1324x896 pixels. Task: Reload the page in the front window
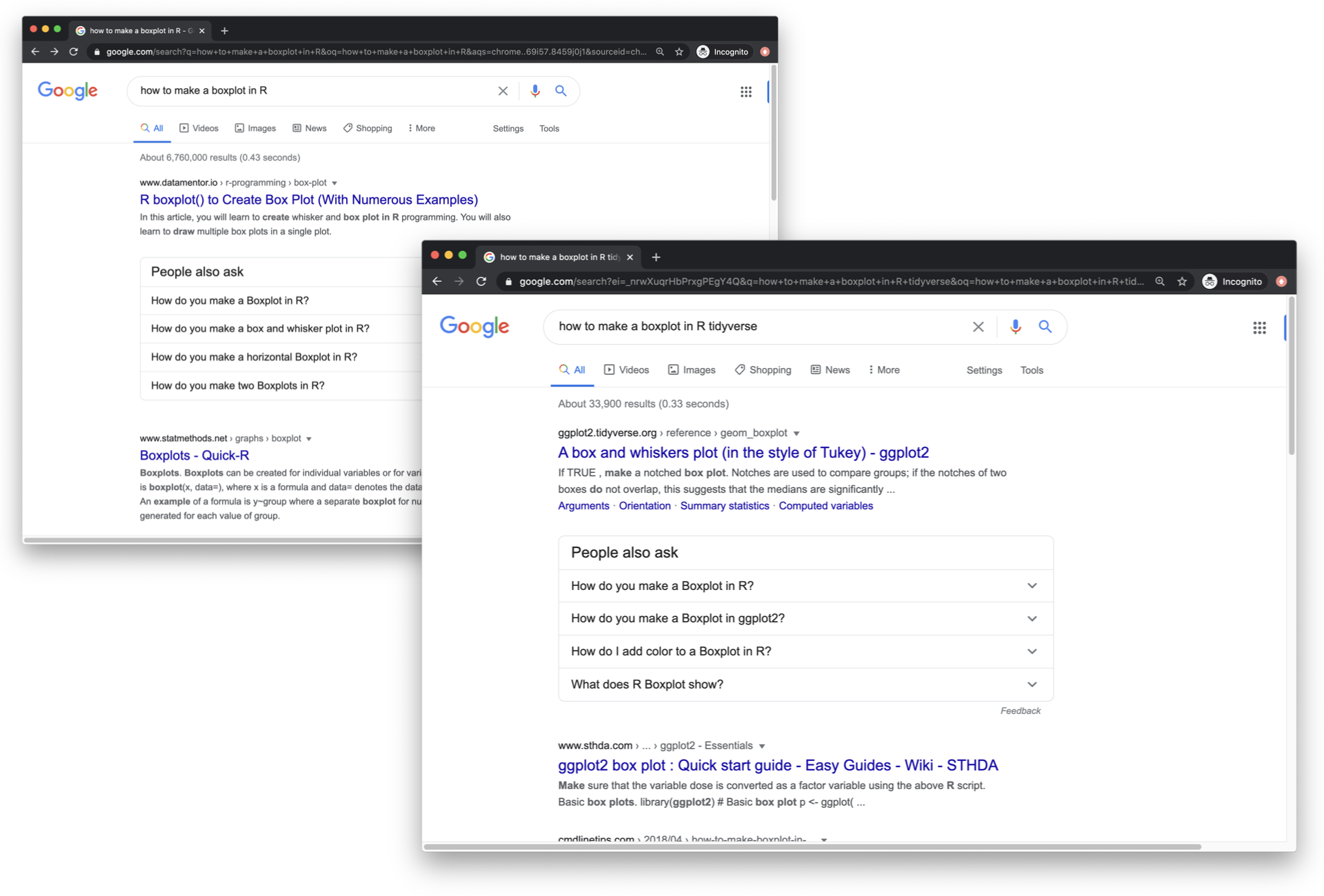pyautogui.click(x=481, y=281)
